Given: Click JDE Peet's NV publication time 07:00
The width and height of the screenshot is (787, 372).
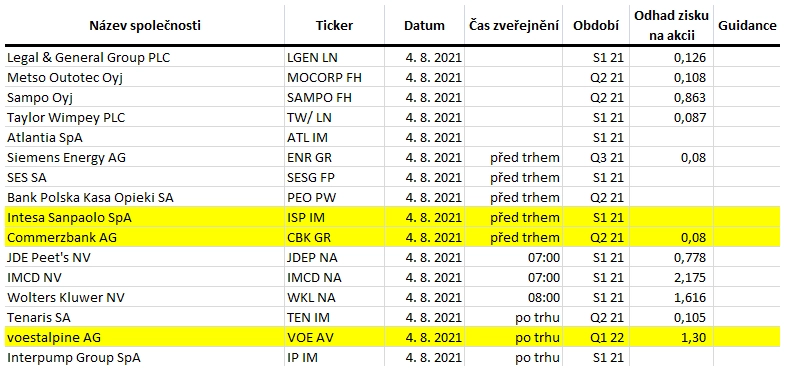Looking at the screenshot, I should point(544,258).
